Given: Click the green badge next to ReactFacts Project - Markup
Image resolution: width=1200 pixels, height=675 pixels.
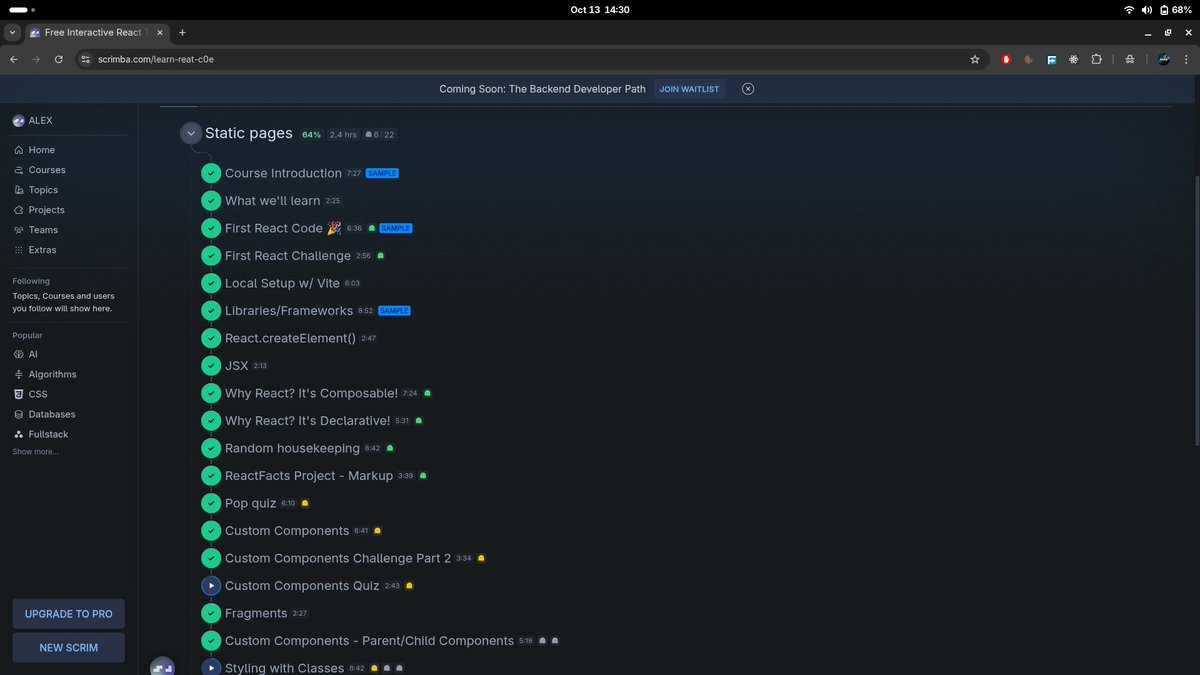Looking at the screenshot, I should tap(423, 476).
